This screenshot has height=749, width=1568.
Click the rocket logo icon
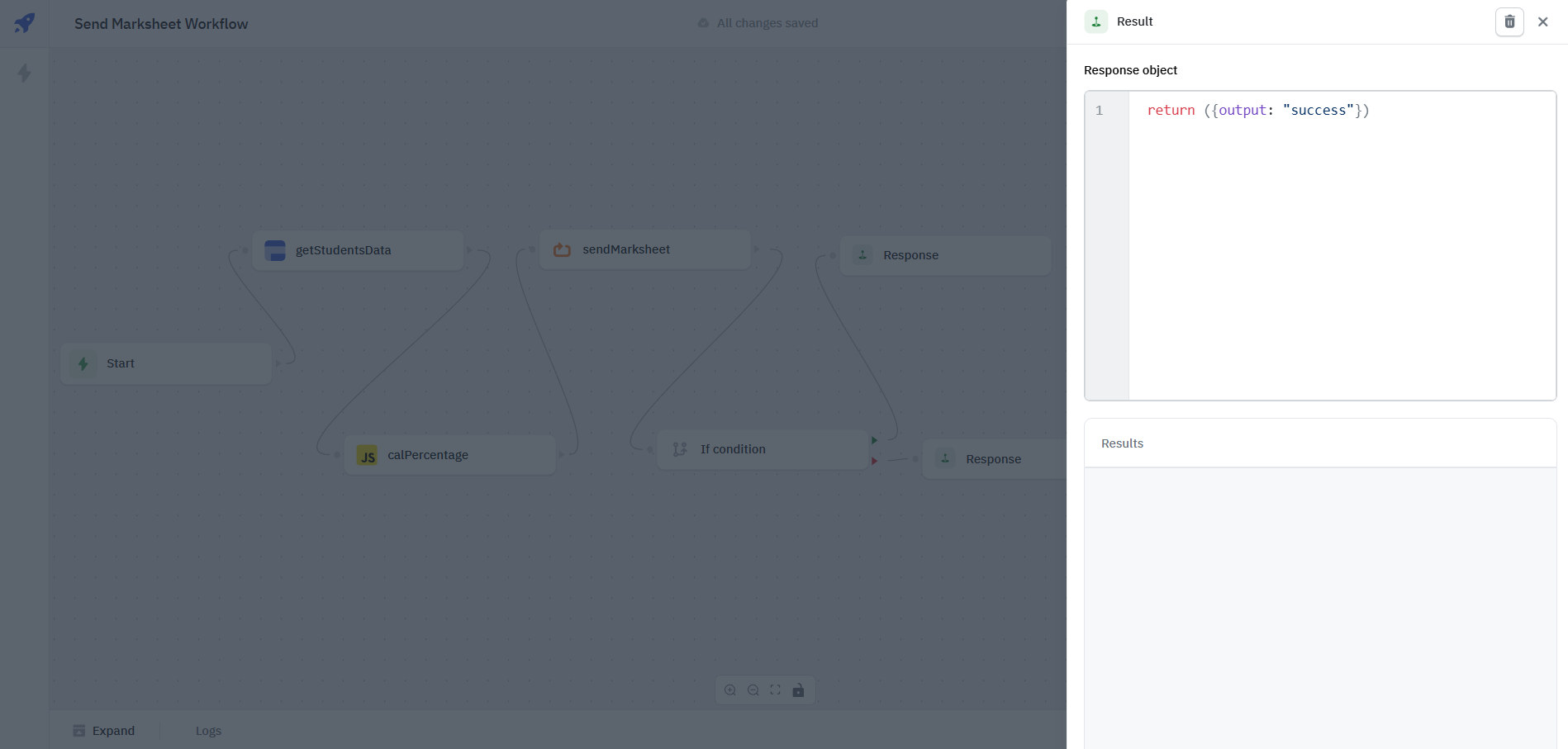pyautogui.click(x=25, y=23)
